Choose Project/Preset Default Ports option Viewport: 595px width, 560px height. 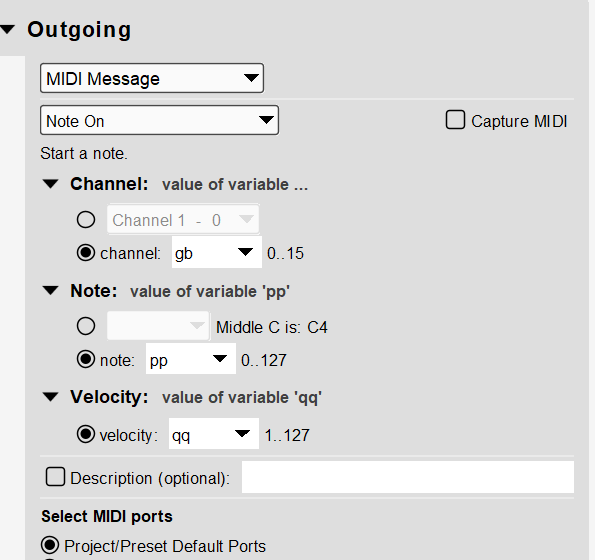pyautogui.click(x=50, y=546)
